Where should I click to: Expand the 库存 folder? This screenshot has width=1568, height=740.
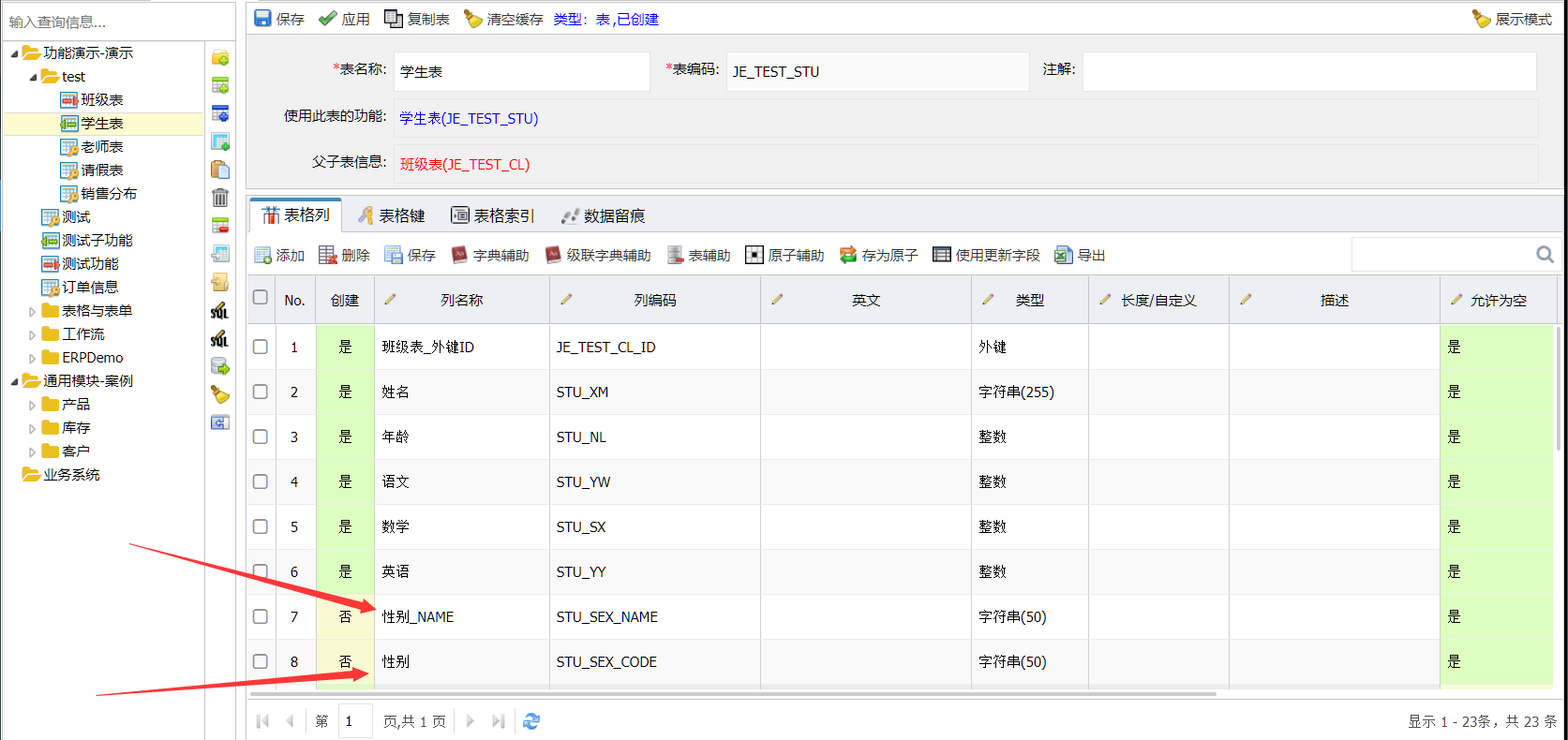point(33,428)
